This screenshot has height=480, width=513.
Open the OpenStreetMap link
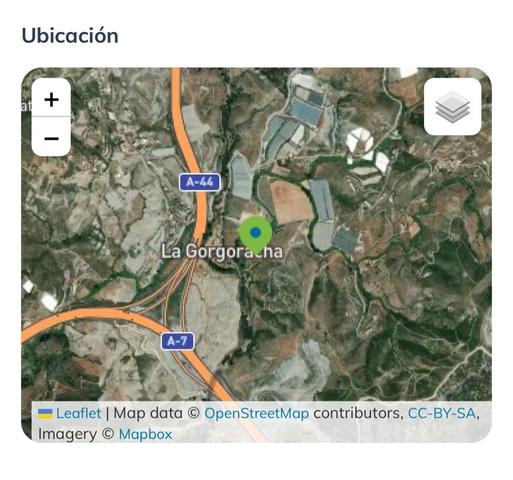pos(256,413)
